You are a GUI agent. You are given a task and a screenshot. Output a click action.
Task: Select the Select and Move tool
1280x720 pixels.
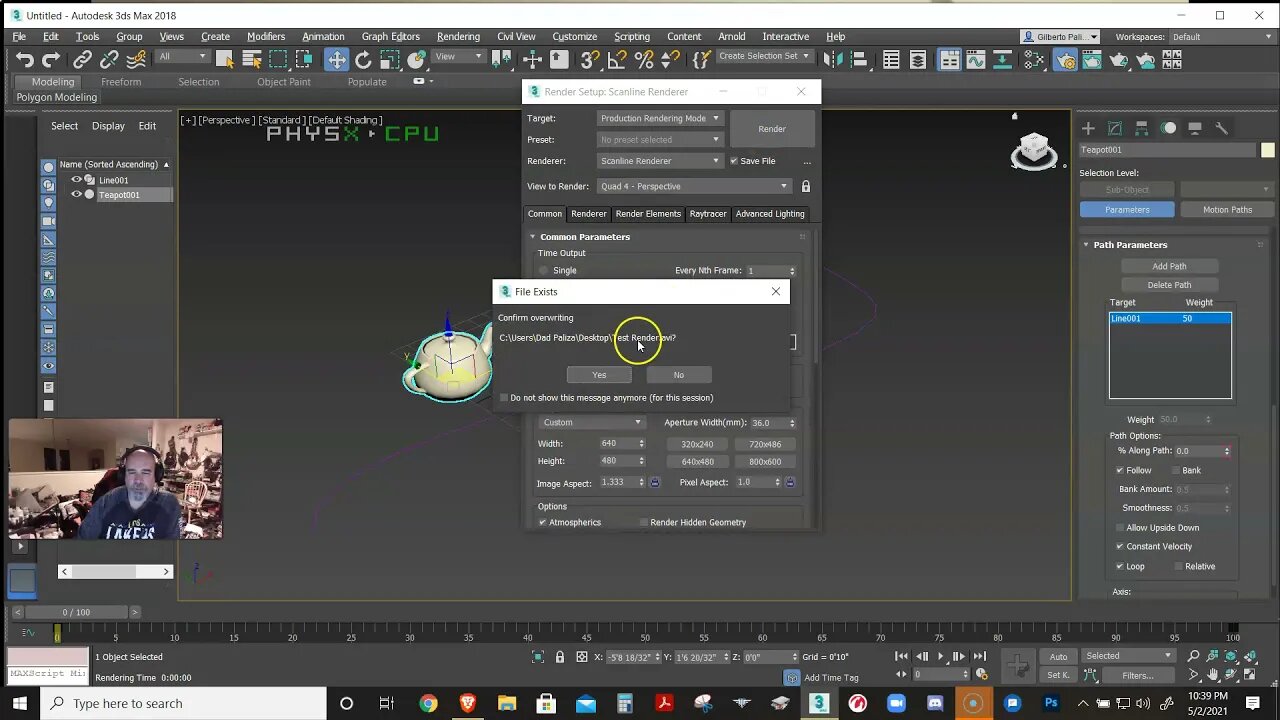(x=337, y=60)
